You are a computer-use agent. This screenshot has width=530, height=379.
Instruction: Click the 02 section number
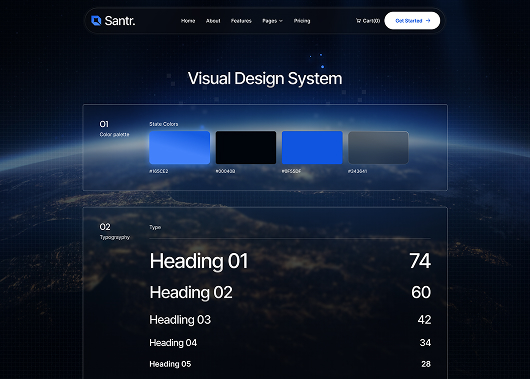coord(105,227)
